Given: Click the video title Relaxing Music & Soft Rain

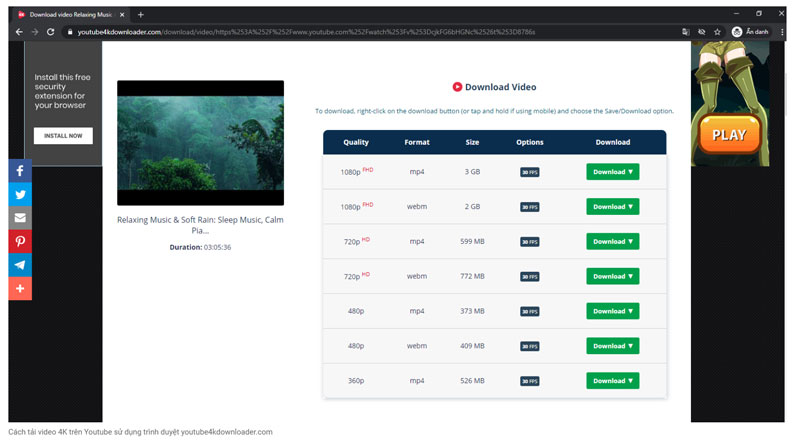Looking at the screenshot, I should point(200,225).
